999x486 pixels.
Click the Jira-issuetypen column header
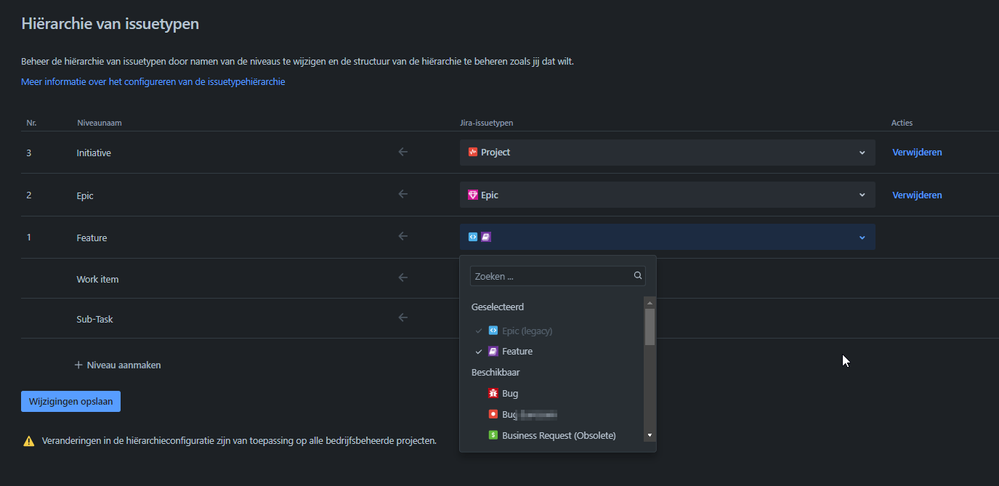click(487, 122)
